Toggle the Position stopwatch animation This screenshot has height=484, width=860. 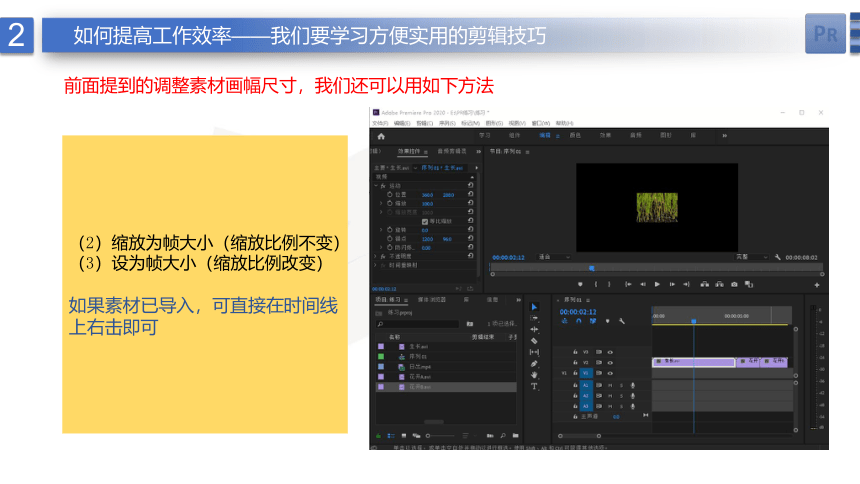pyautogui.click(x=389, y=194)
